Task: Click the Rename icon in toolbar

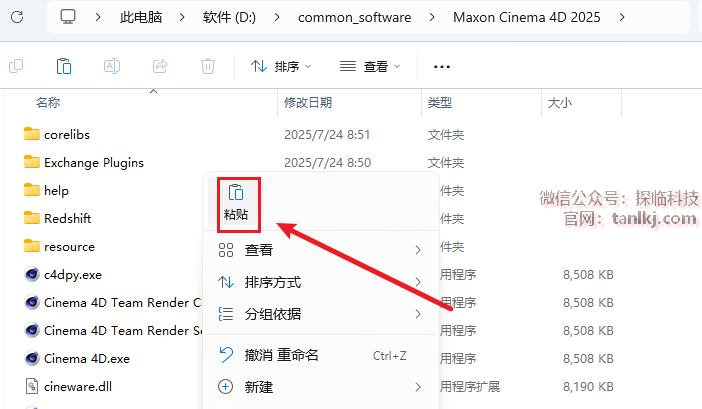Action: click(112, 66)
